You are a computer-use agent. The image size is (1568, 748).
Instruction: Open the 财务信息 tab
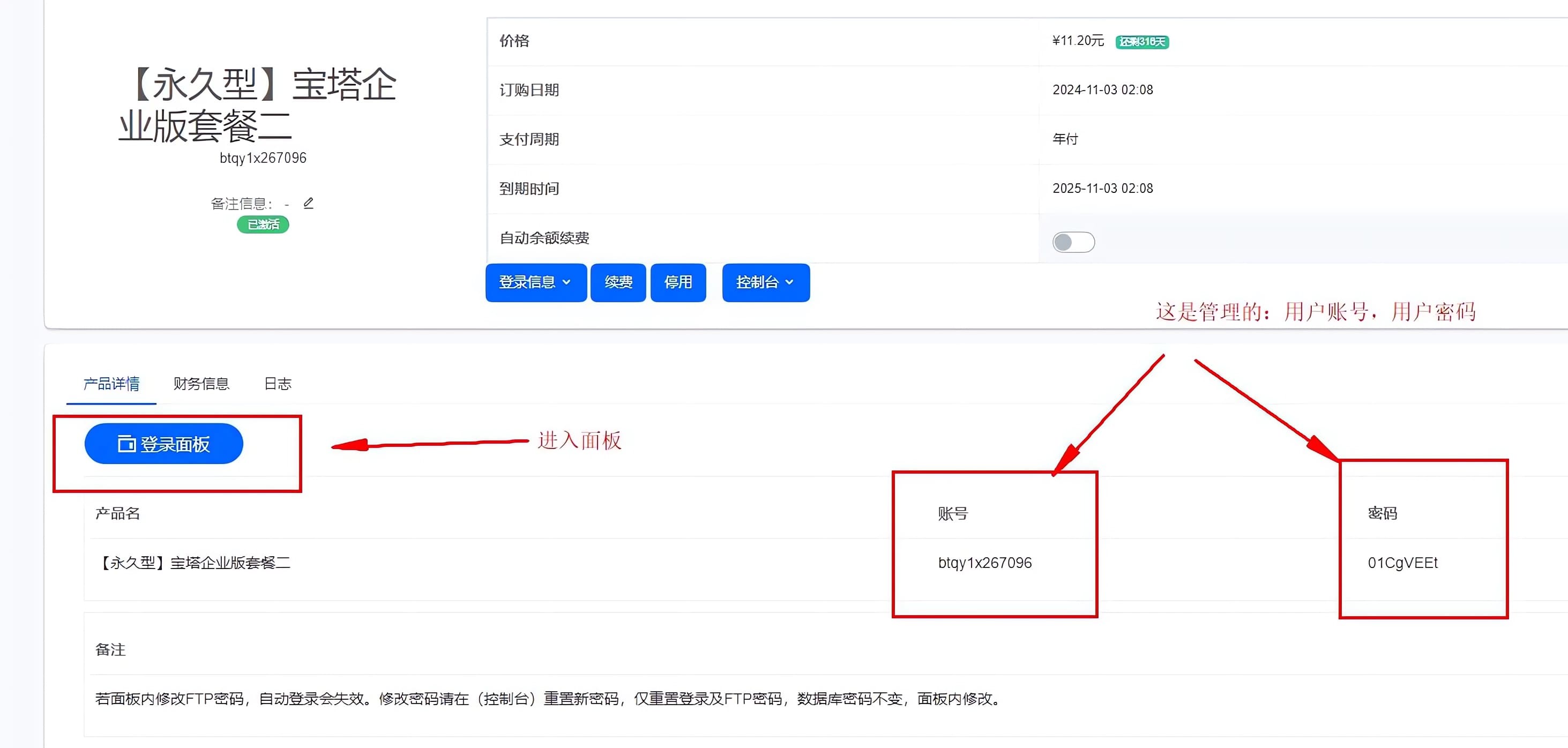pyautogui.click(x=201, y=384)
